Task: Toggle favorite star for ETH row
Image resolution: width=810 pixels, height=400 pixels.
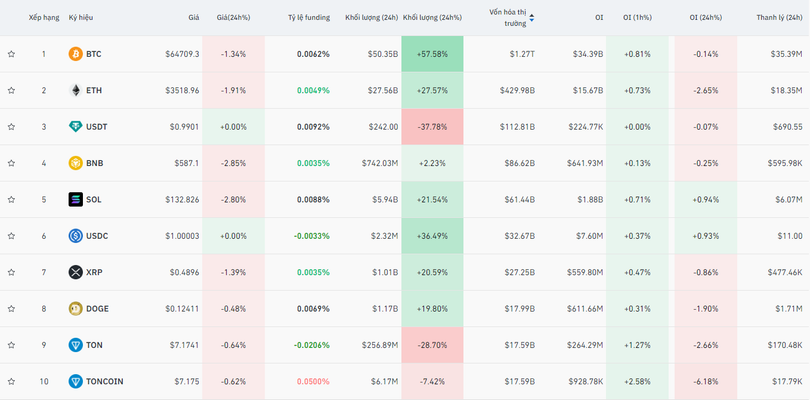Action: 11,90
